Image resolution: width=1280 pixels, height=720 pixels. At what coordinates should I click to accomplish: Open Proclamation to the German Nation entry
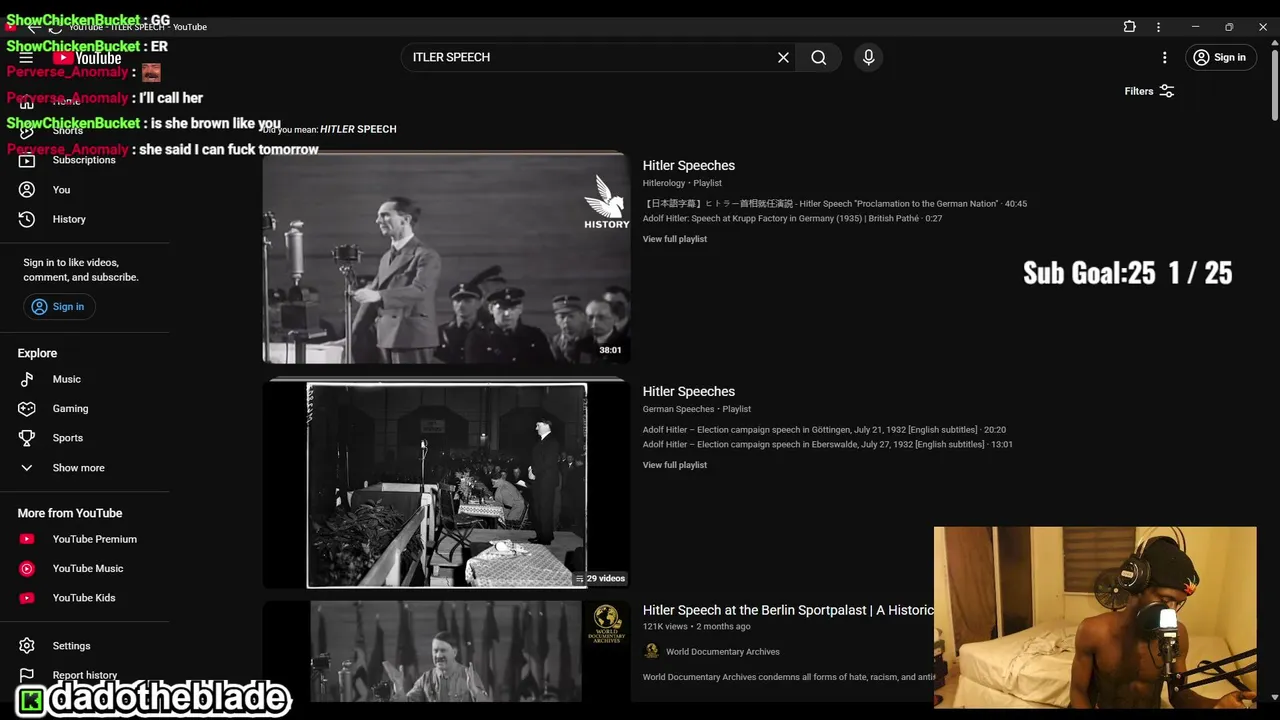[835, 204]
